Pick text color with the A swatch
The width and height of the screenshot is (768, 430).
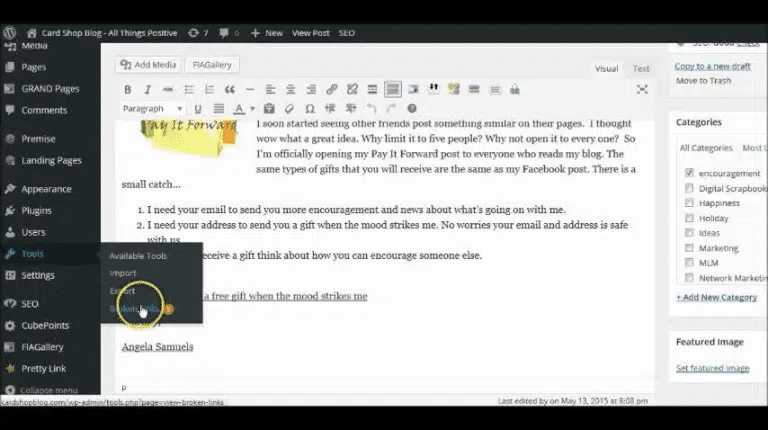point(238,109)
